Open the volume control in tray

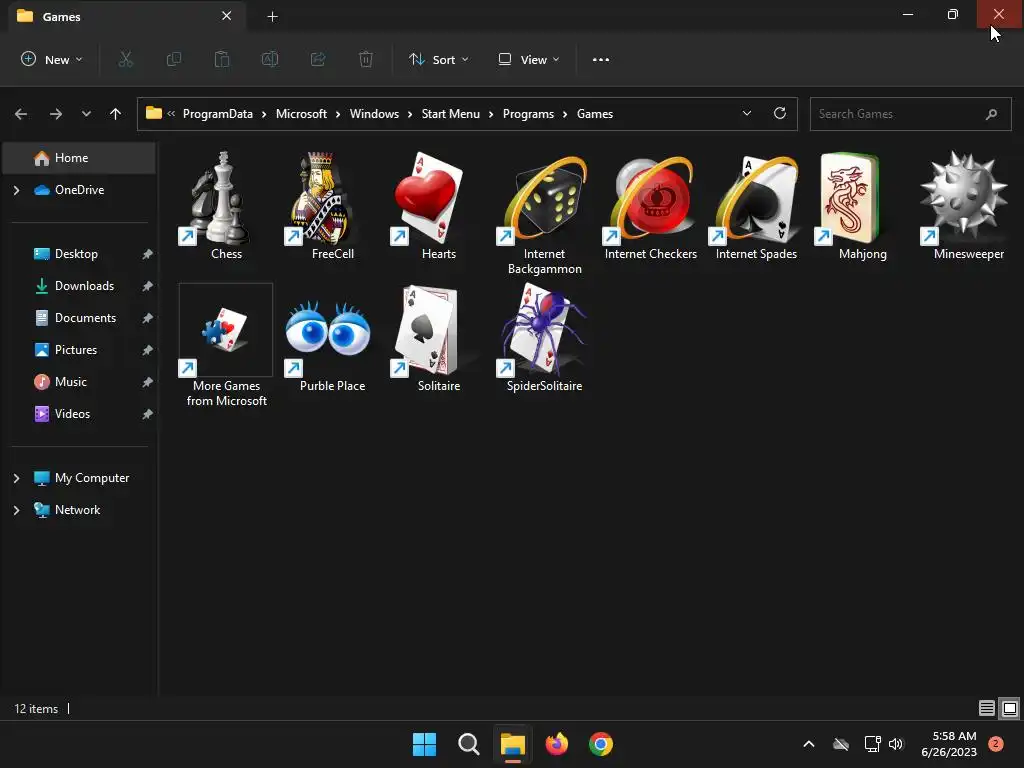[x=895, y=744]
